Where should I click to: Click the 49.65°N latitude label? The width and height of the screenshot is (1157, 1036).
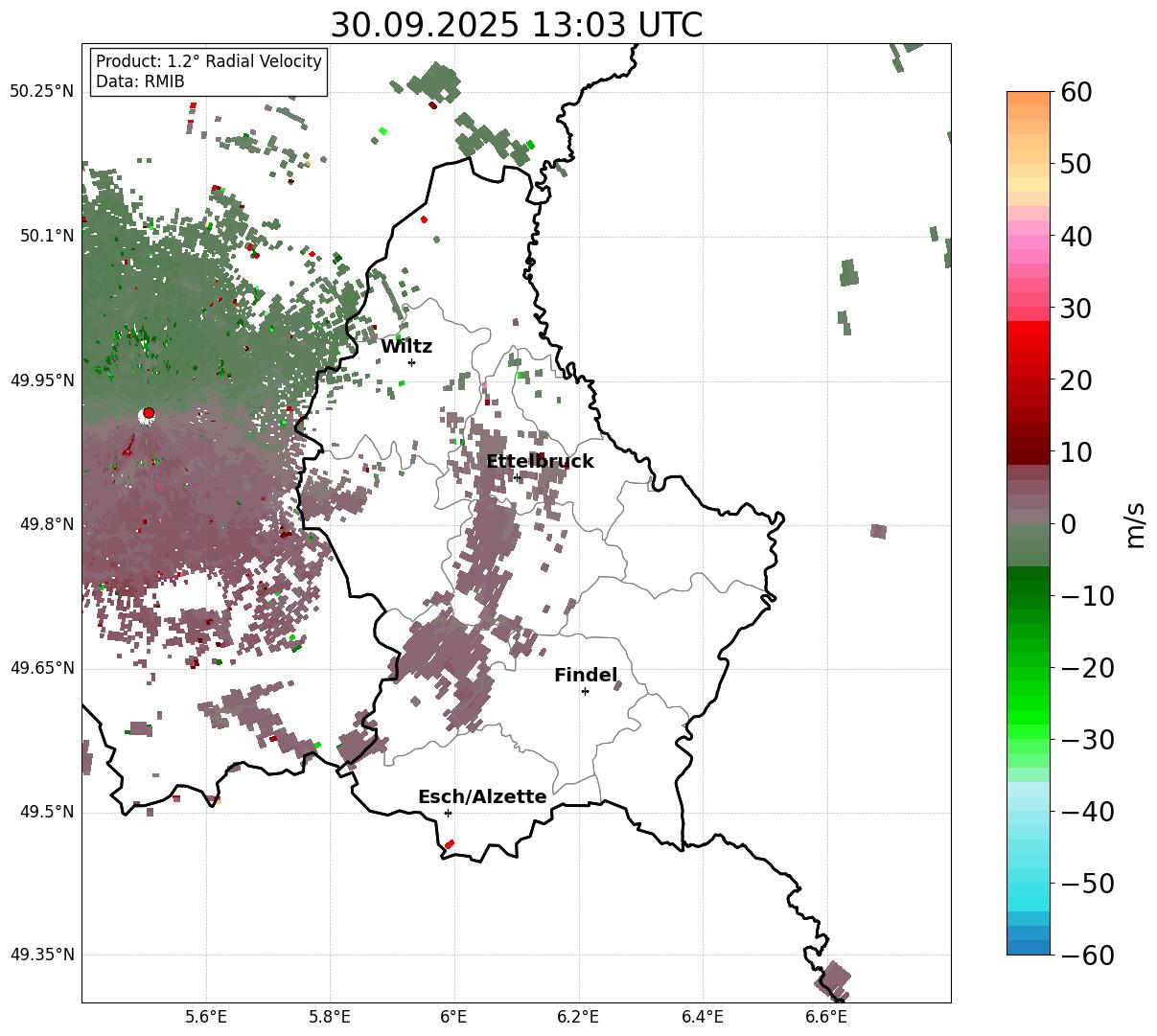pyautogui.click(x=41, y=668)
